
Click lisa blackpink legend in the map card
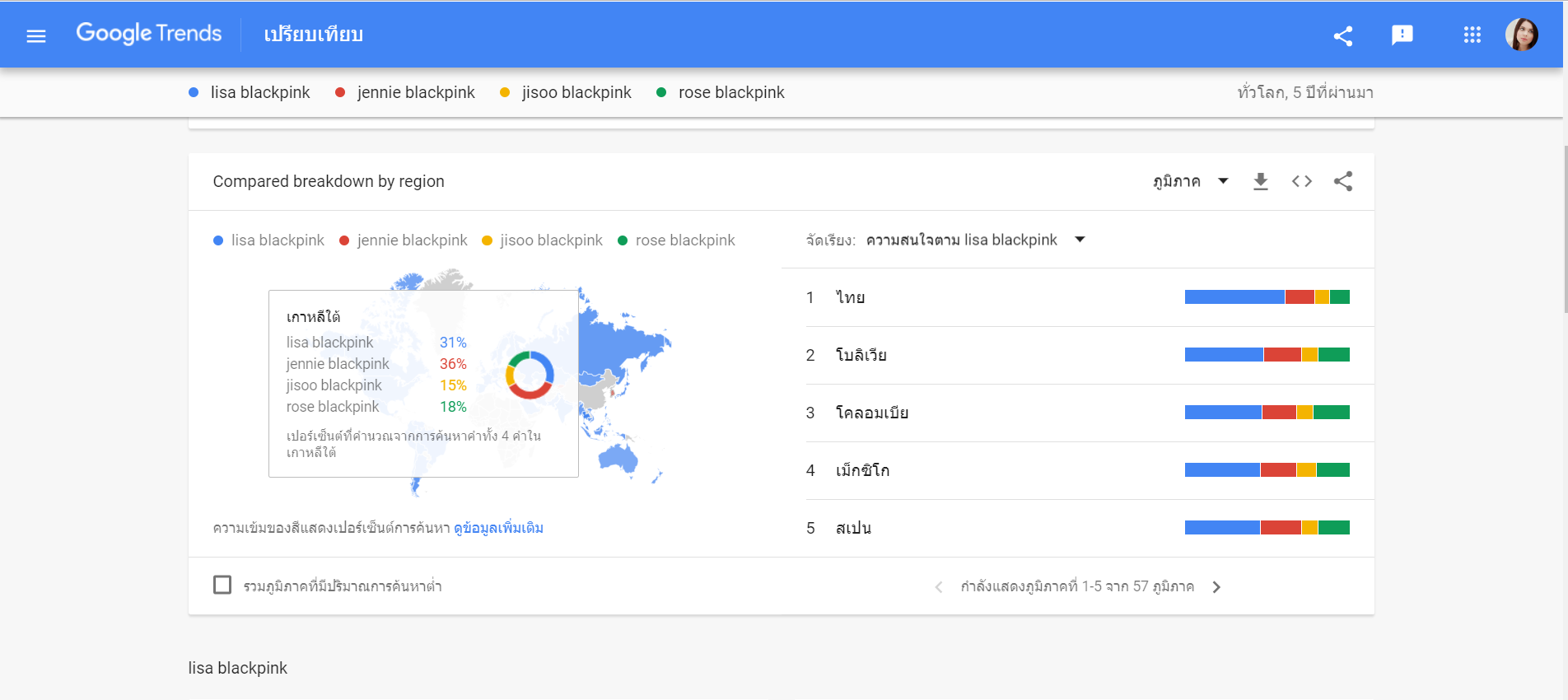pos(269,240)
